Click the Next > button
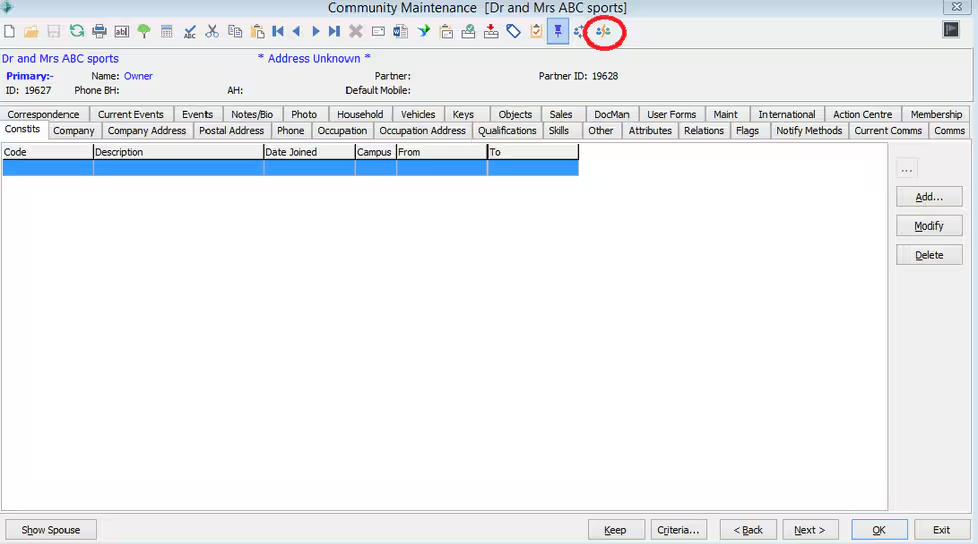Viewport: 978px width, 544px height. point(810,530)
